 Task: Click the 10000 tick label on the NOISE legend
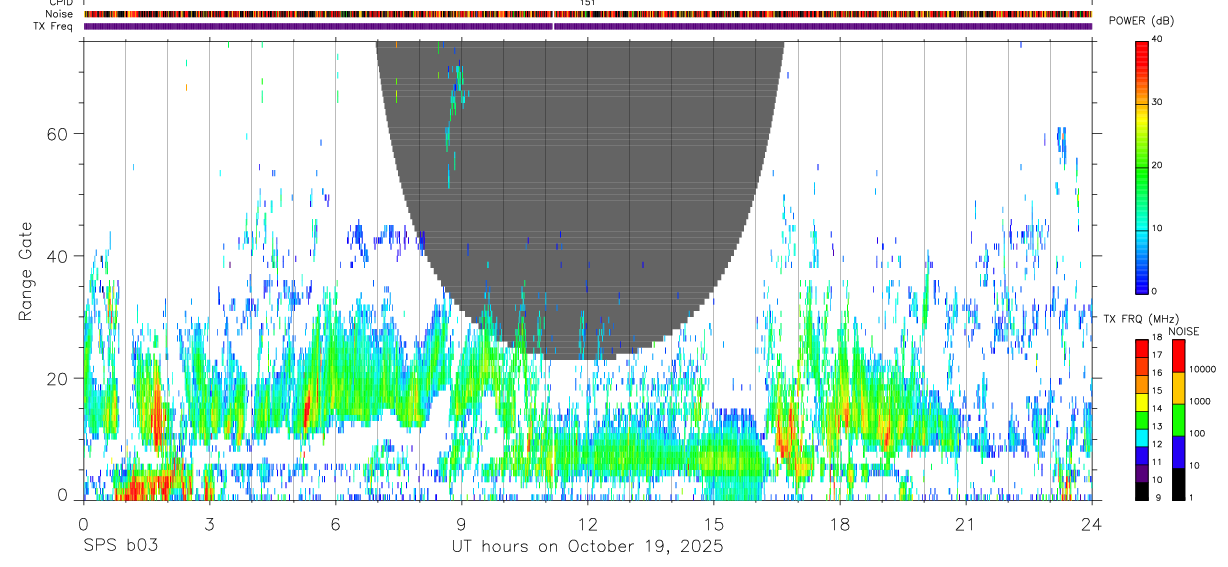tap(1202, 370)
